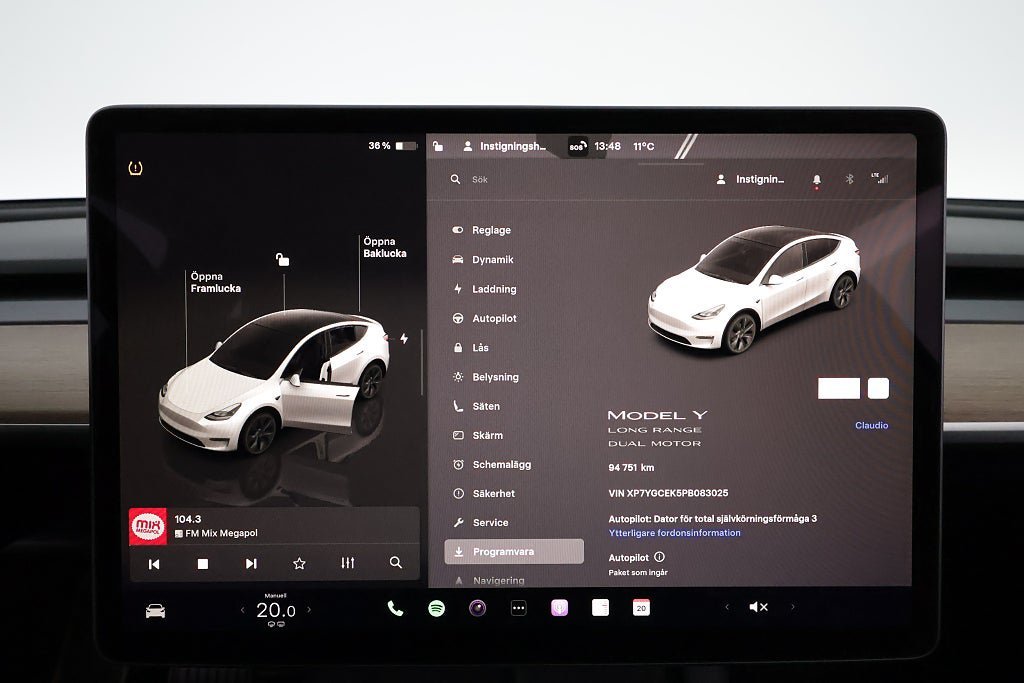This screenshot has width=1024, height=683.
Task: Tap the car controls icon
Action: point(155,610)
